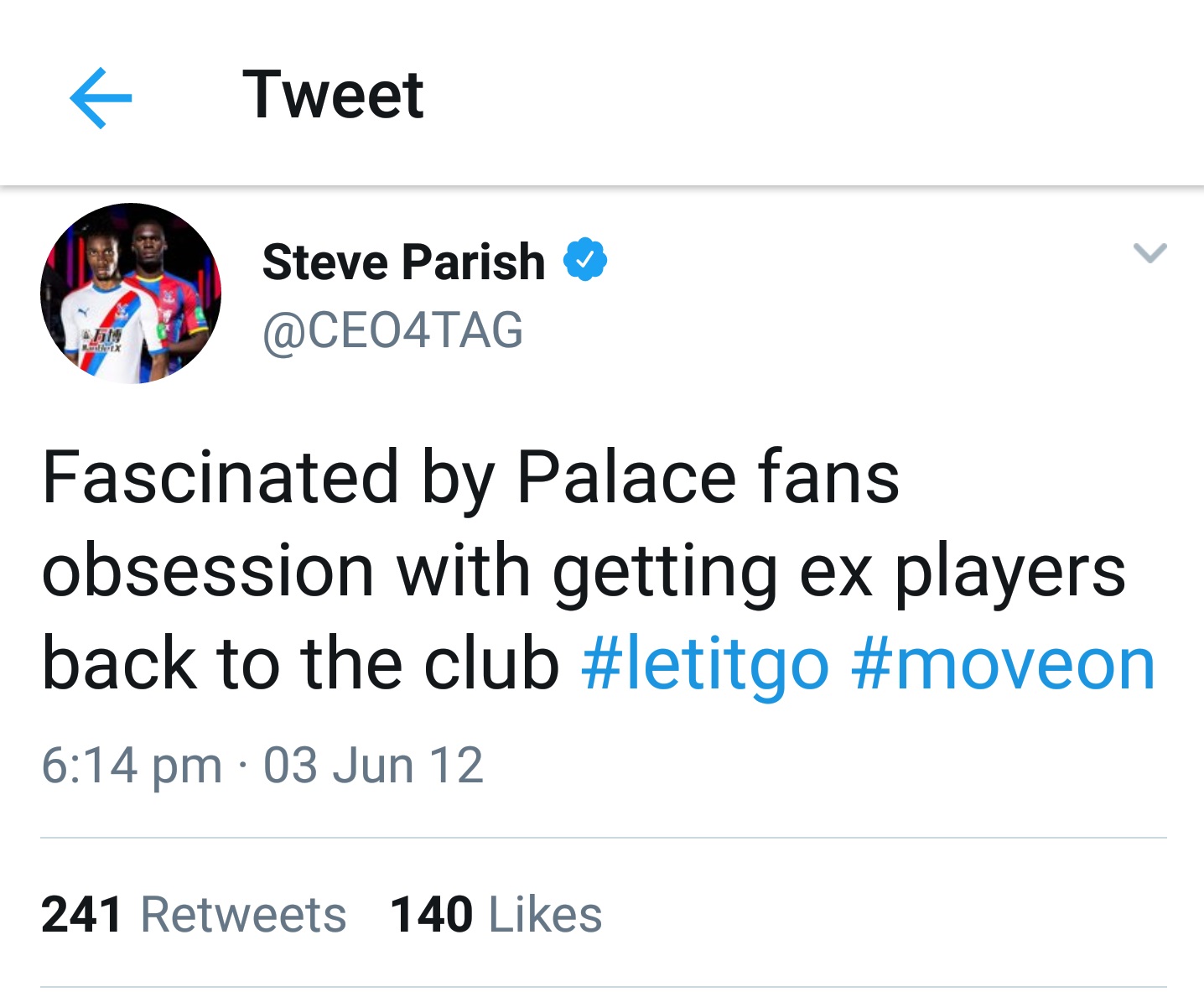The height and width of the screenshot is (992, 1204).
Task: Click the verified badge next to Steve Parish
Action: (585, 260)
